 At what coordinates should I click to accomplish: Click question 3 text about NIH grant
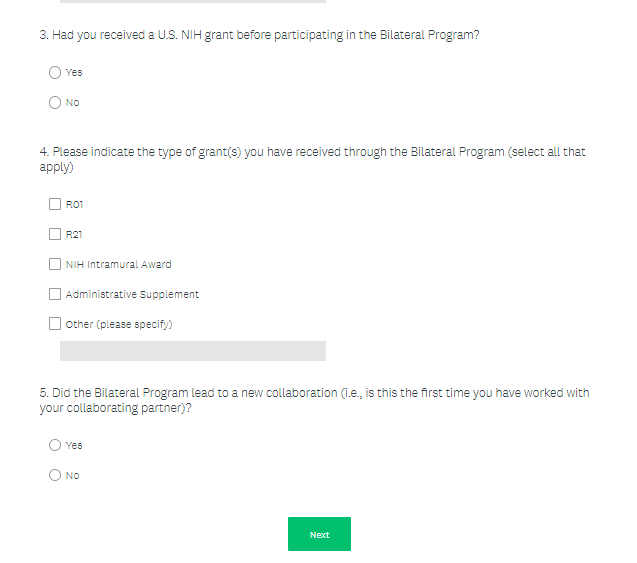pos(259,35)
